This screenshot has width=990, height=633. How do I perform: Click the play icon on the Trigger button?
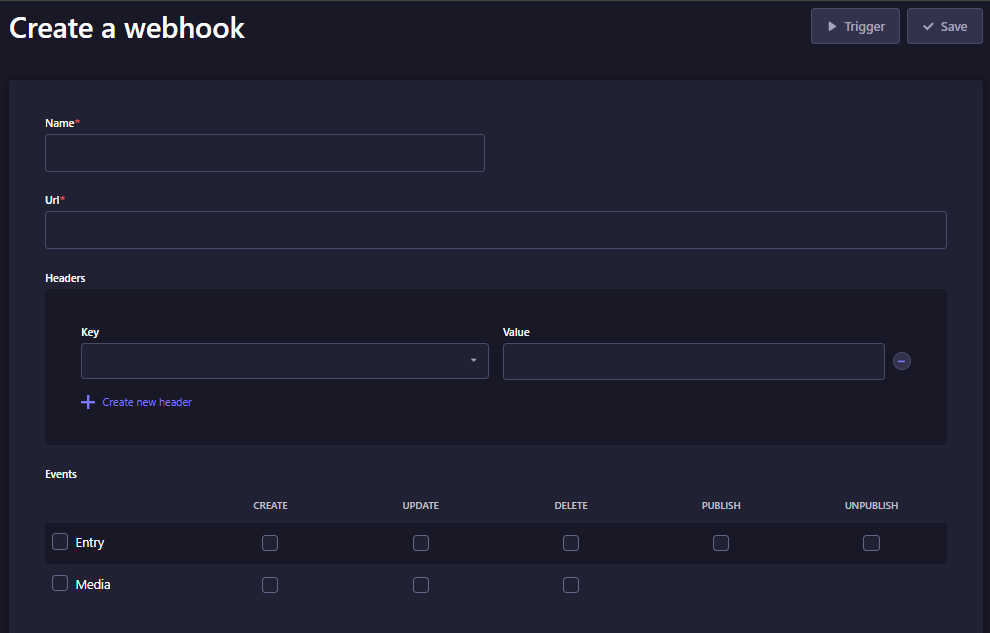tap(832, 27)
